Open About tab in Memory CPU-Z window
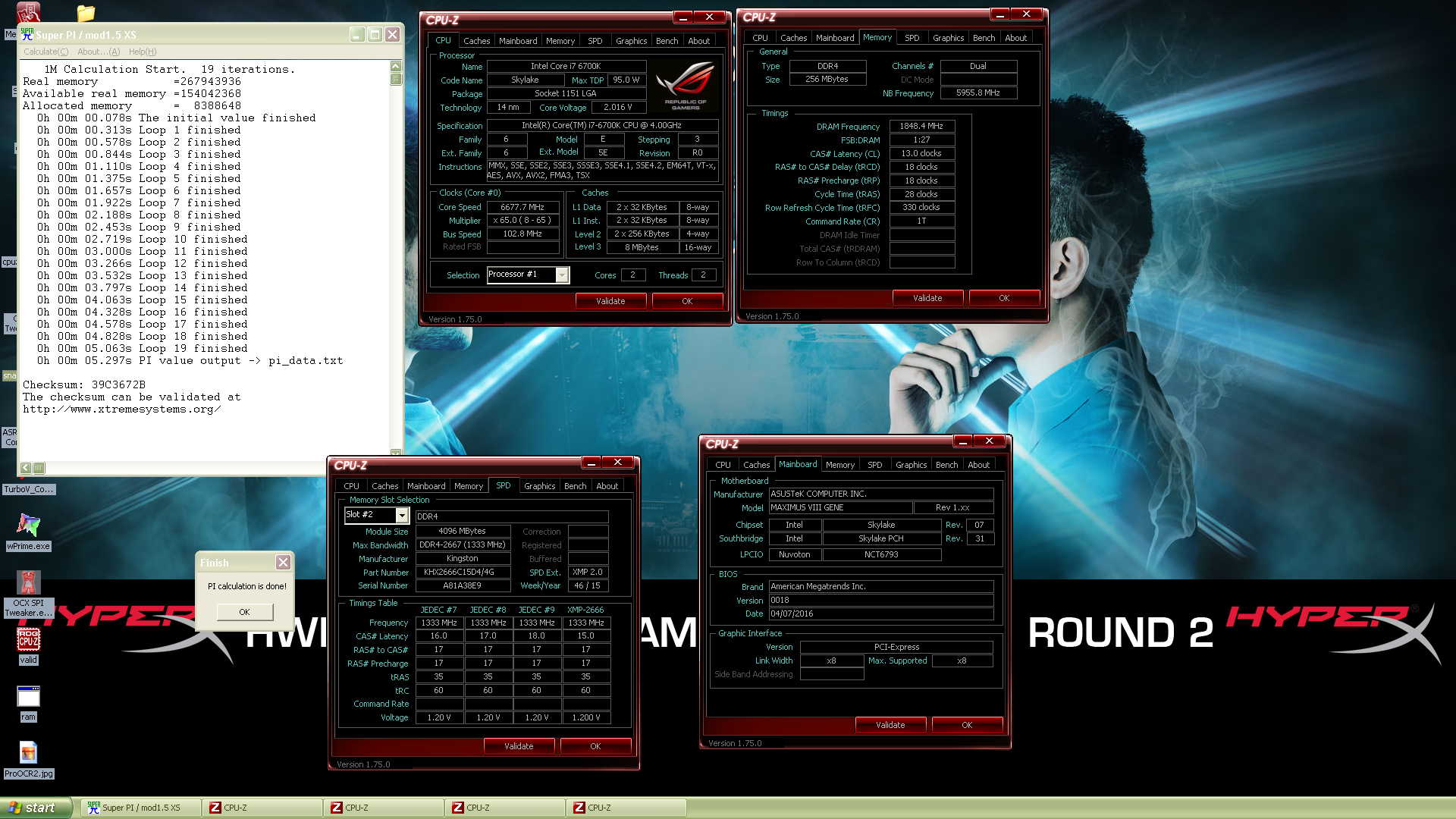Screen dimensions: 1456x819 tap(1015, 38)
